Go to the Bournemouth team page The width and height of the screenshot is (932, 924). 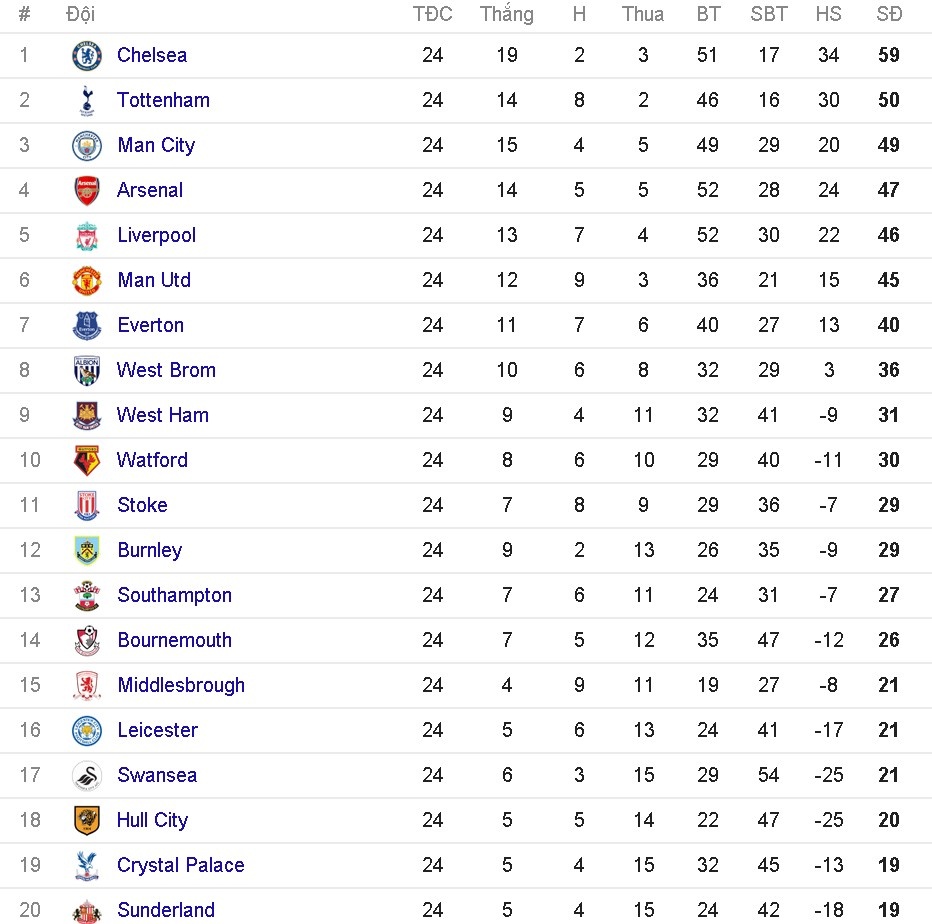[174, 640]
